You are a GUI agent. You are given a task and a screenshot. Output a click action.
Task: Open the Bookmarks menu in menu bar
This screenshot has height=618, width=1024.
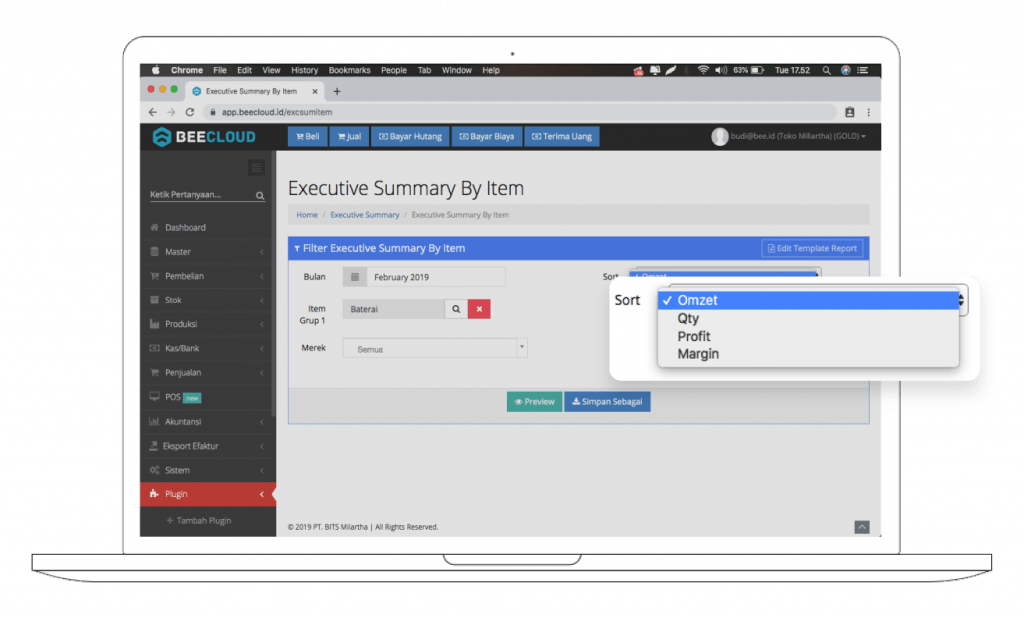pyautogui.click(x=348, y=70)
